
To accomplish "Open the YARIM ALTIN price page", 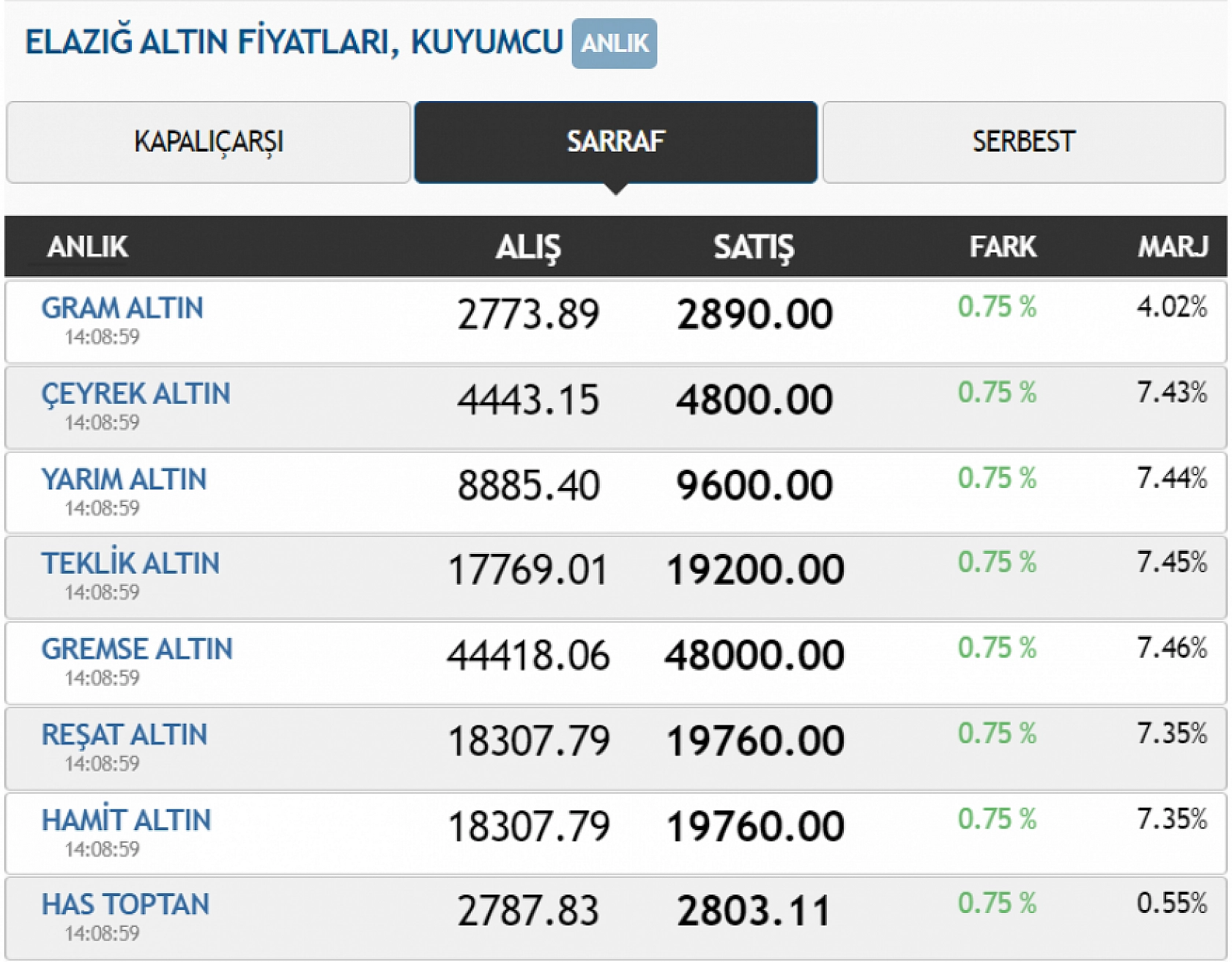I will click(123, 480).
